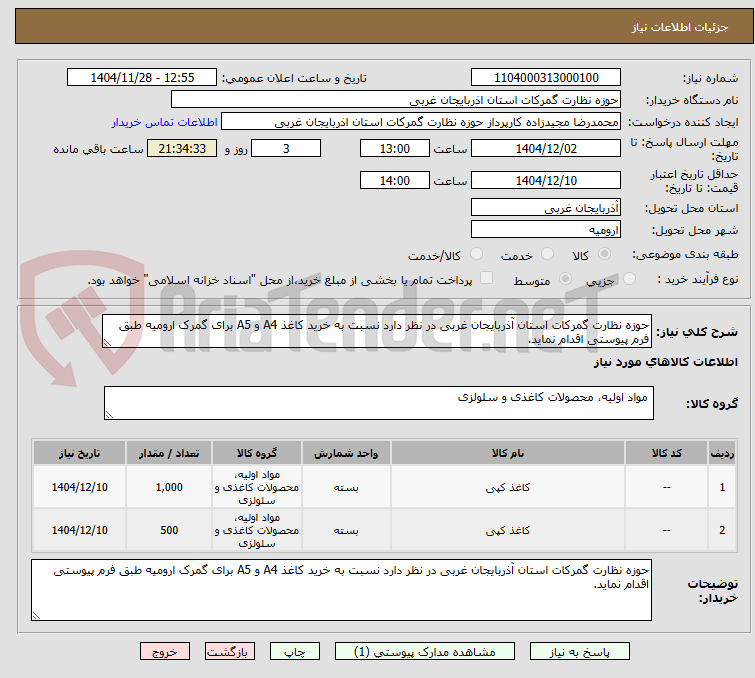Screen dimensions: 755x678
Task: Click the resize handle of گروه کالا box
Action: click(109, 415)
